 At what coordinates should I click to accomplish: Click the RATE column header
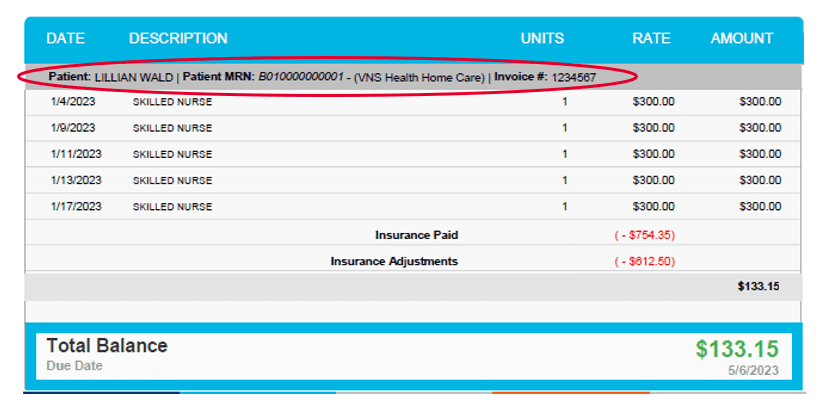[x=651, y=39]
